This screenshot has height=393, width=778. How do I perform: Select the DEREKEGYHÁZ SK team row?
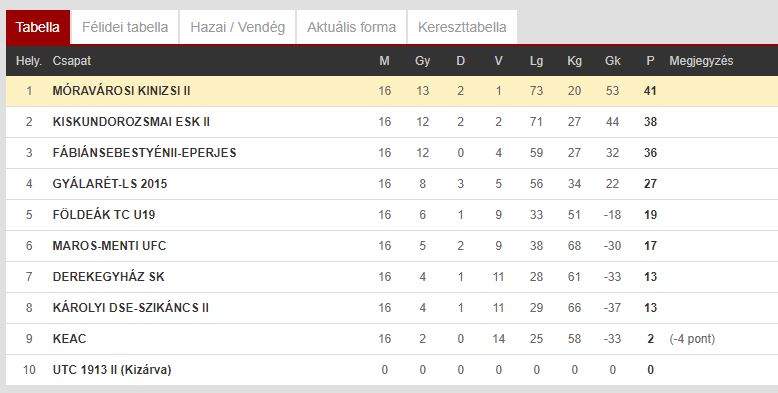392,277
